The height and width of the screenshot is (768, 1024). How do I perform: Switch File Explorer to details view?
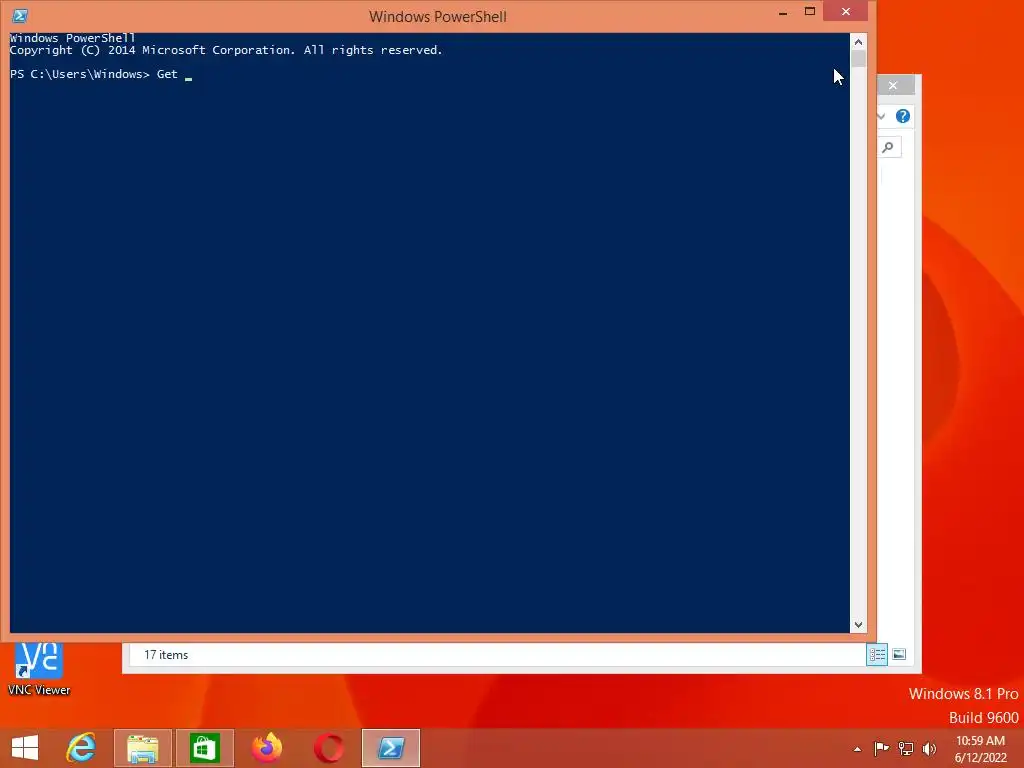point(876,654)
